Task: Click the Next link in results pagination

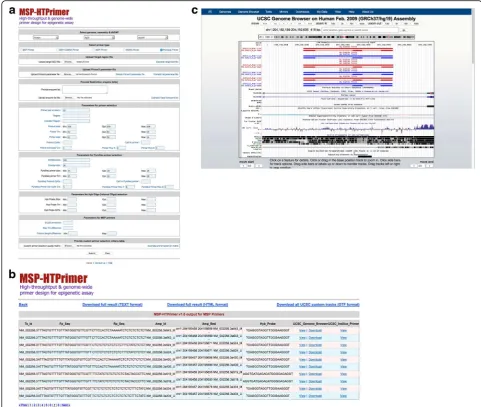Action: [x=66, y=405]
